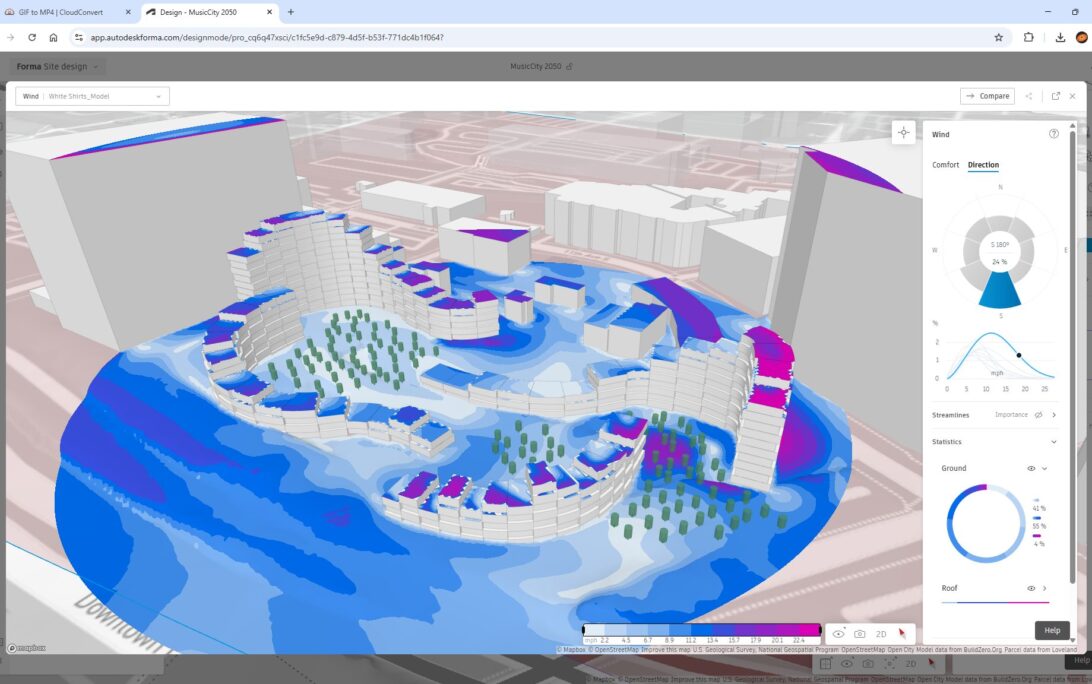Click the share icon next to Compare
The height and width of the screenshot is (684, 1092).
pos(1028,96)
